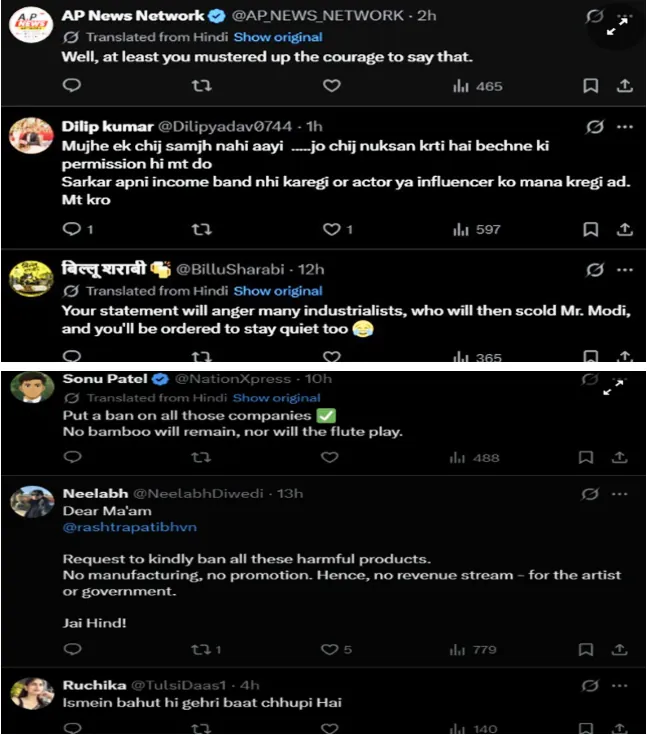Open the @rashtrapatibhvn mention
647x735 pixels.
tap(130, 527)
